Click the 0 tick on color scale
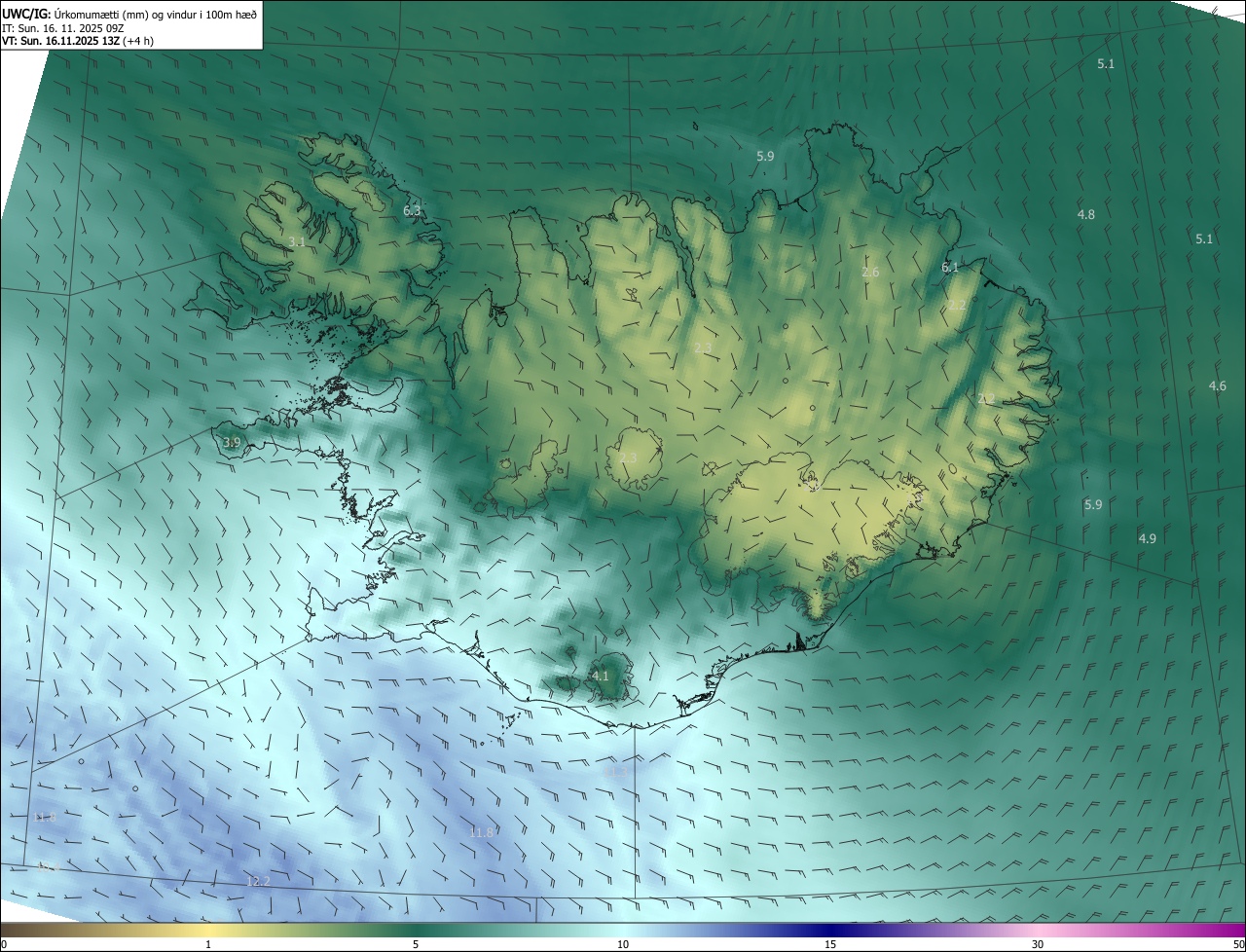 4,944
